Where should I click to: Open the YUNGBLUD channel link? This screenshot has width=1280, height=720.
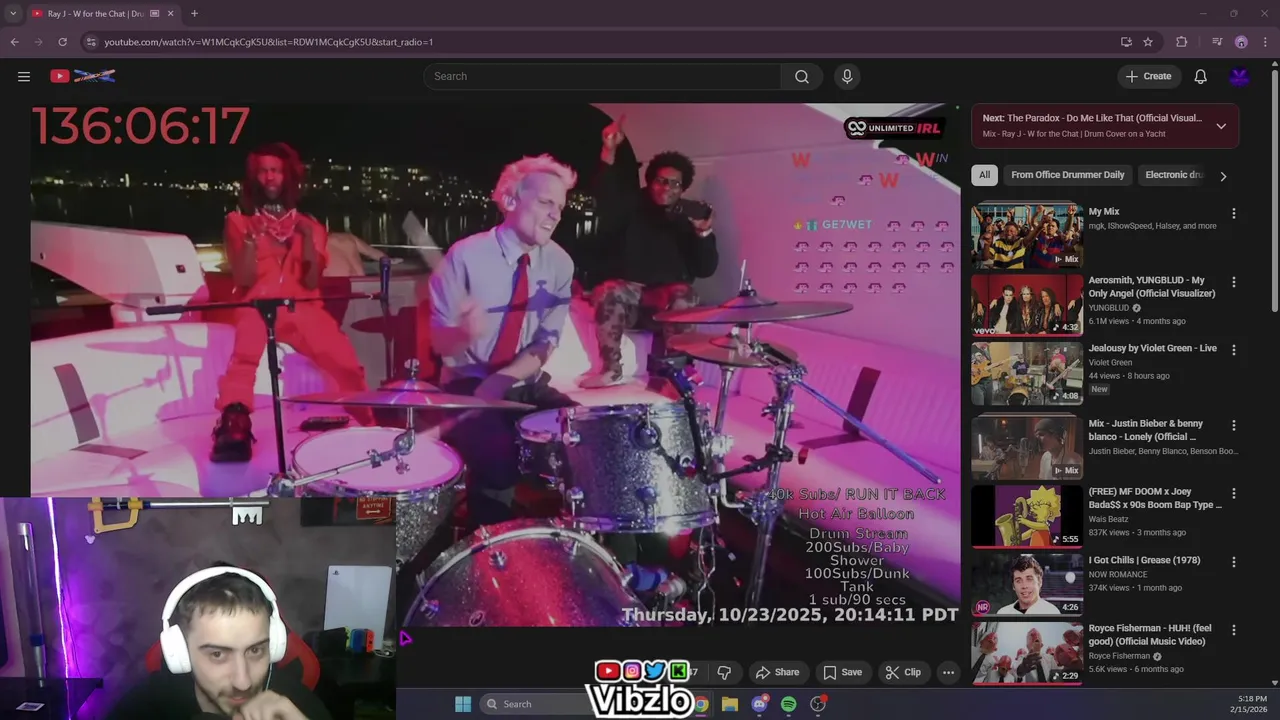click(x=1109, y=308)
